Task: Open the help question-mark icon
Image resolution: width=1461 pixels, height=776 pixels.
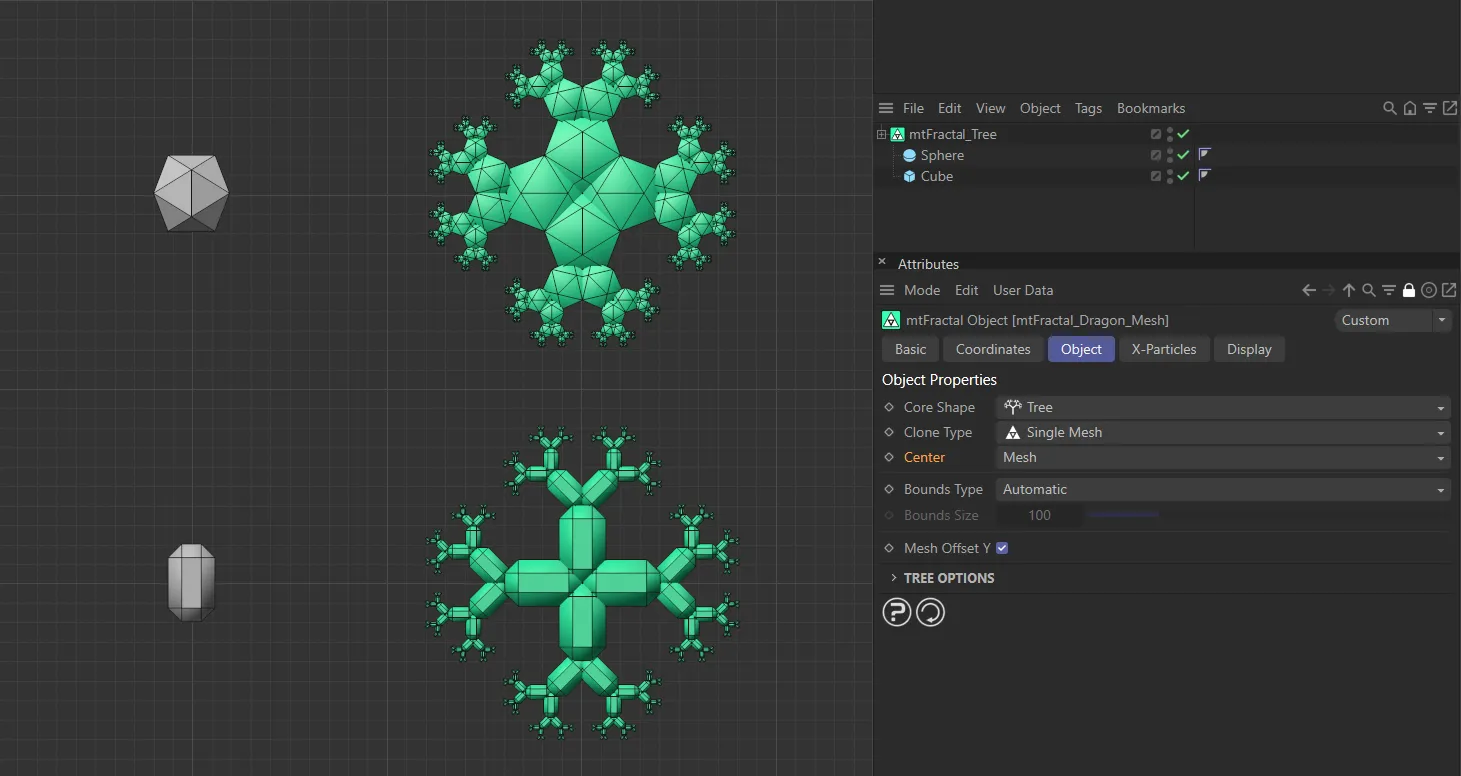Action: point(896,611)
